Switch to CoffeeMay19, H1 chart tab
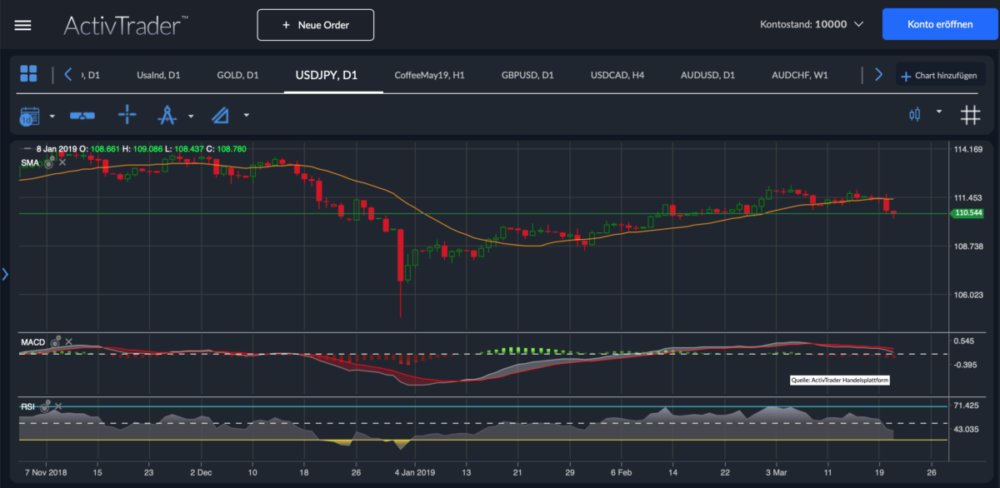This screenshot has height=488, width=1000. pos(429,75)
